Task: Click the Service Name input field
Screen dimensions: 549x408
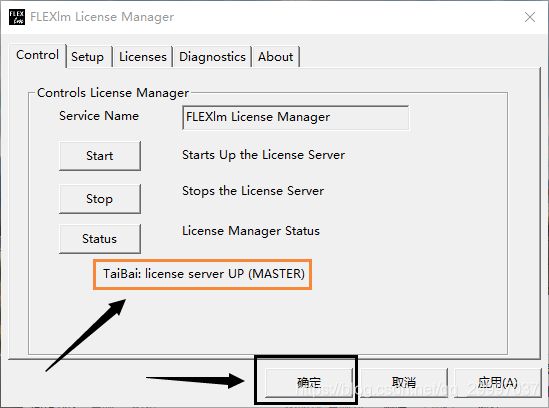Action: pos(295,117)
